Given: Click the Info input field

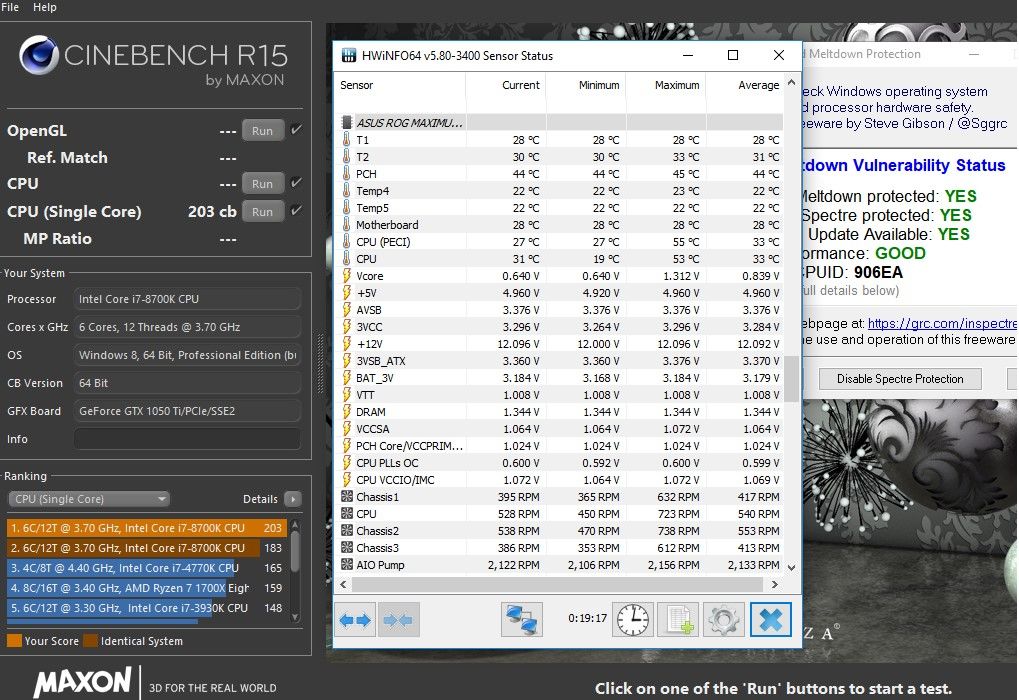Looking at the screenshot, I should pyautogui.click(x=187, y=439).
